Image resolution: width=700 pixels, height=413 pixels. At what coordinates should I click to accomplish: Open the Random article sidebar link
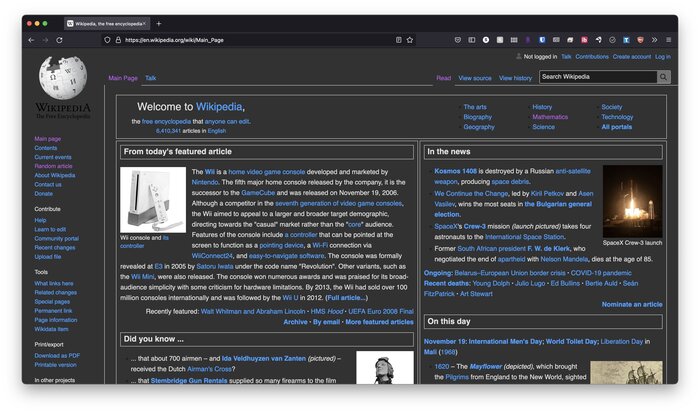click(53, 166)
